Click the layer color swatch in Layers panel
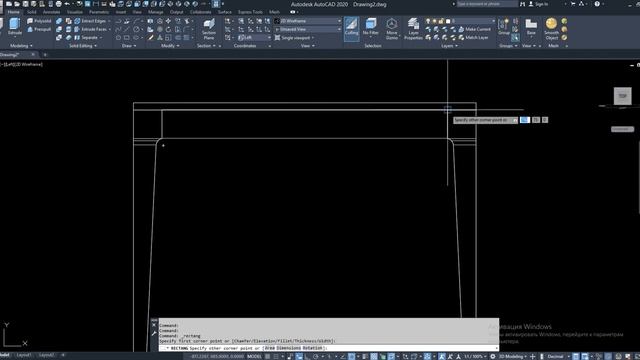This screenshot has width=640, height=360. coord(448,21)
